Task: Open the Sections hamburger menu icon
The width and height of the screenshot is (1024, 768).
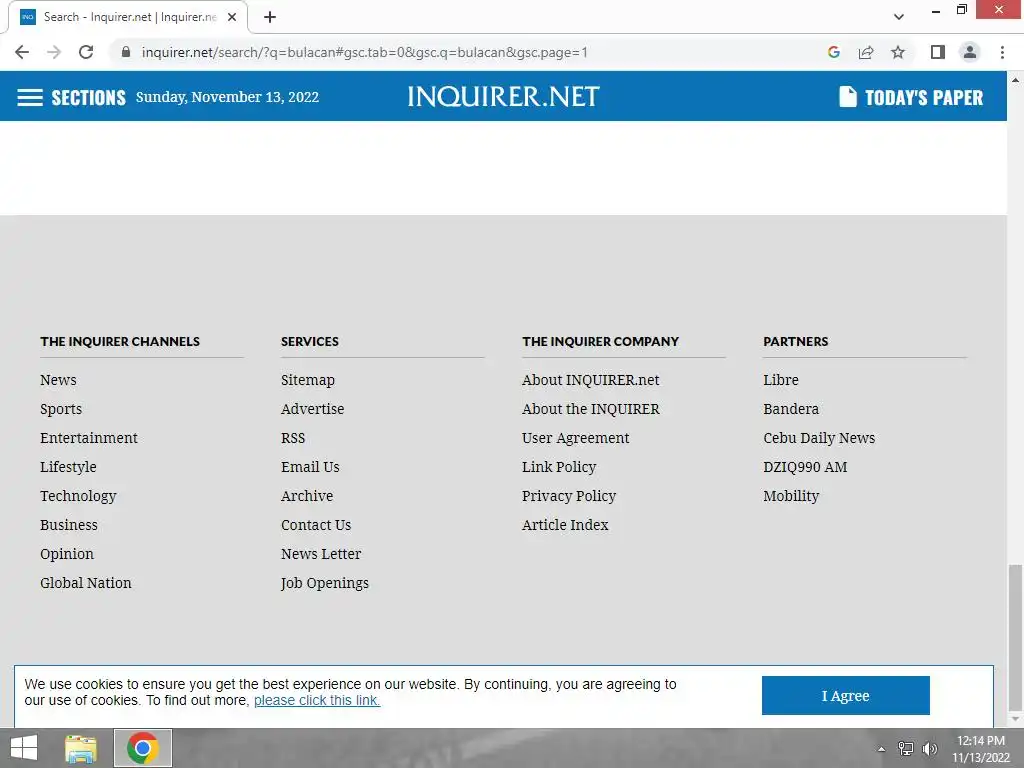Action: click(x=29, y=97)
